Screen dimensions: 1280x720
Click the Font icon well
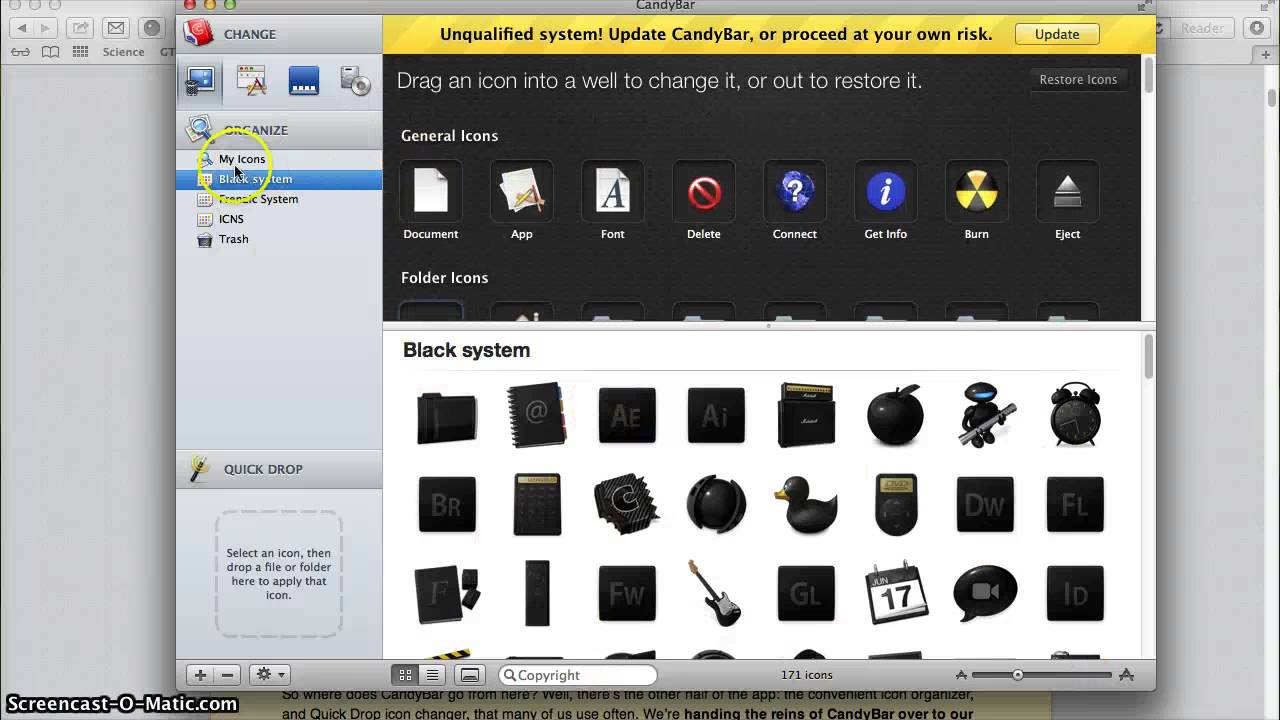(613, 190)
